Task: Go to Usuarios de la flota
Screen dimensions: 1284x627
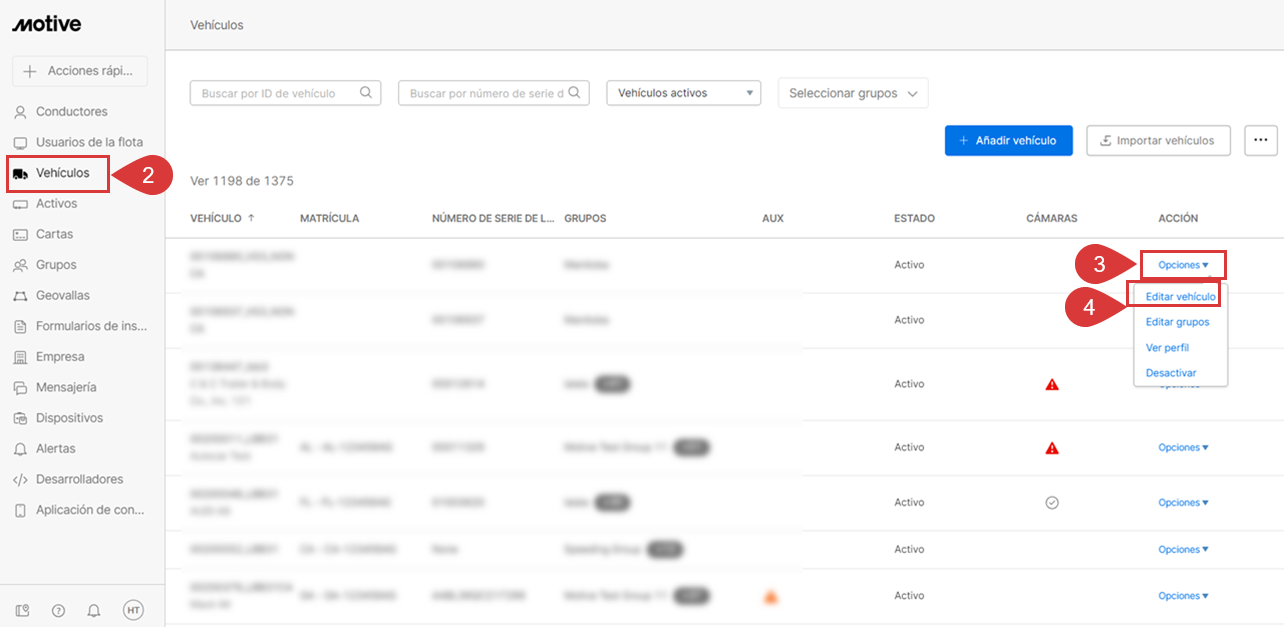Action: click(x=89, y=142)
